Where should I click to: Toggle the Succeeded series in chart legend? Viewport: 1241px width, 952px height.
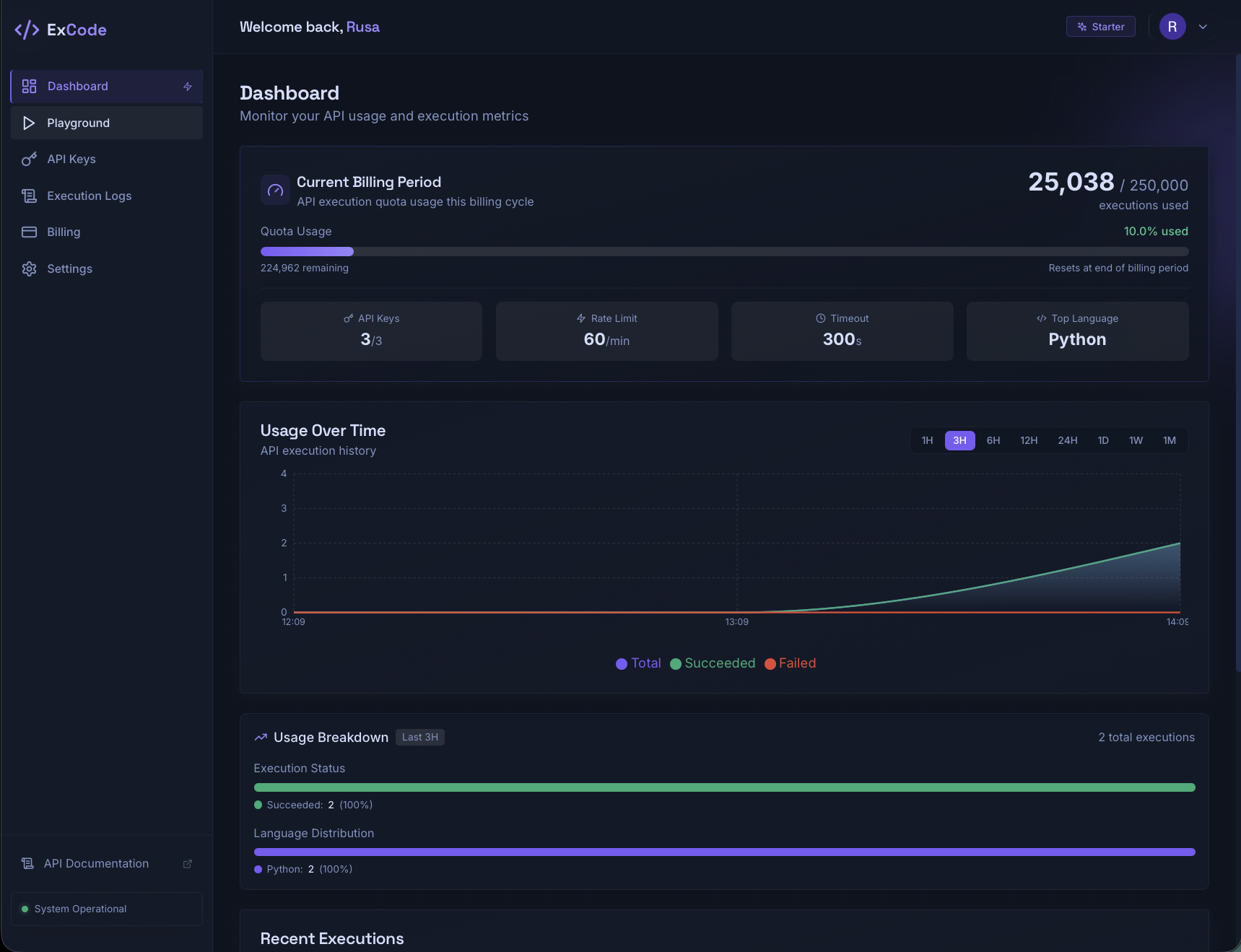(x=713, y=663)
